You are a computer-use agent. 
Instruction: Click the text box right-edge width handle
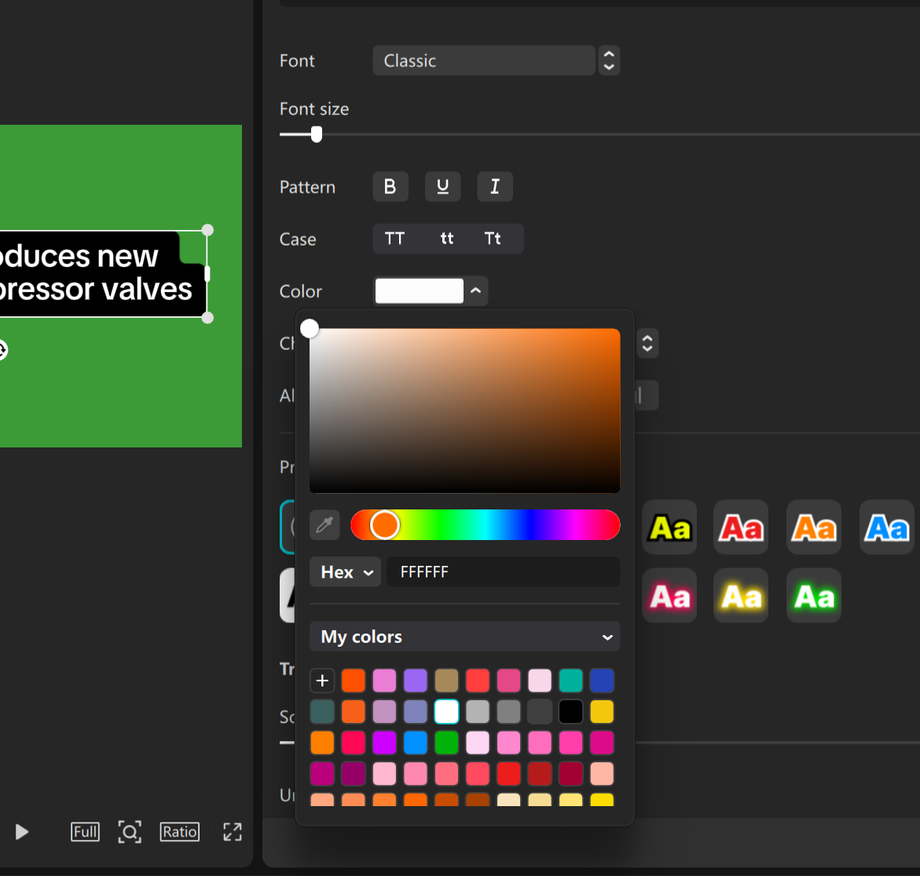point(207,273)
